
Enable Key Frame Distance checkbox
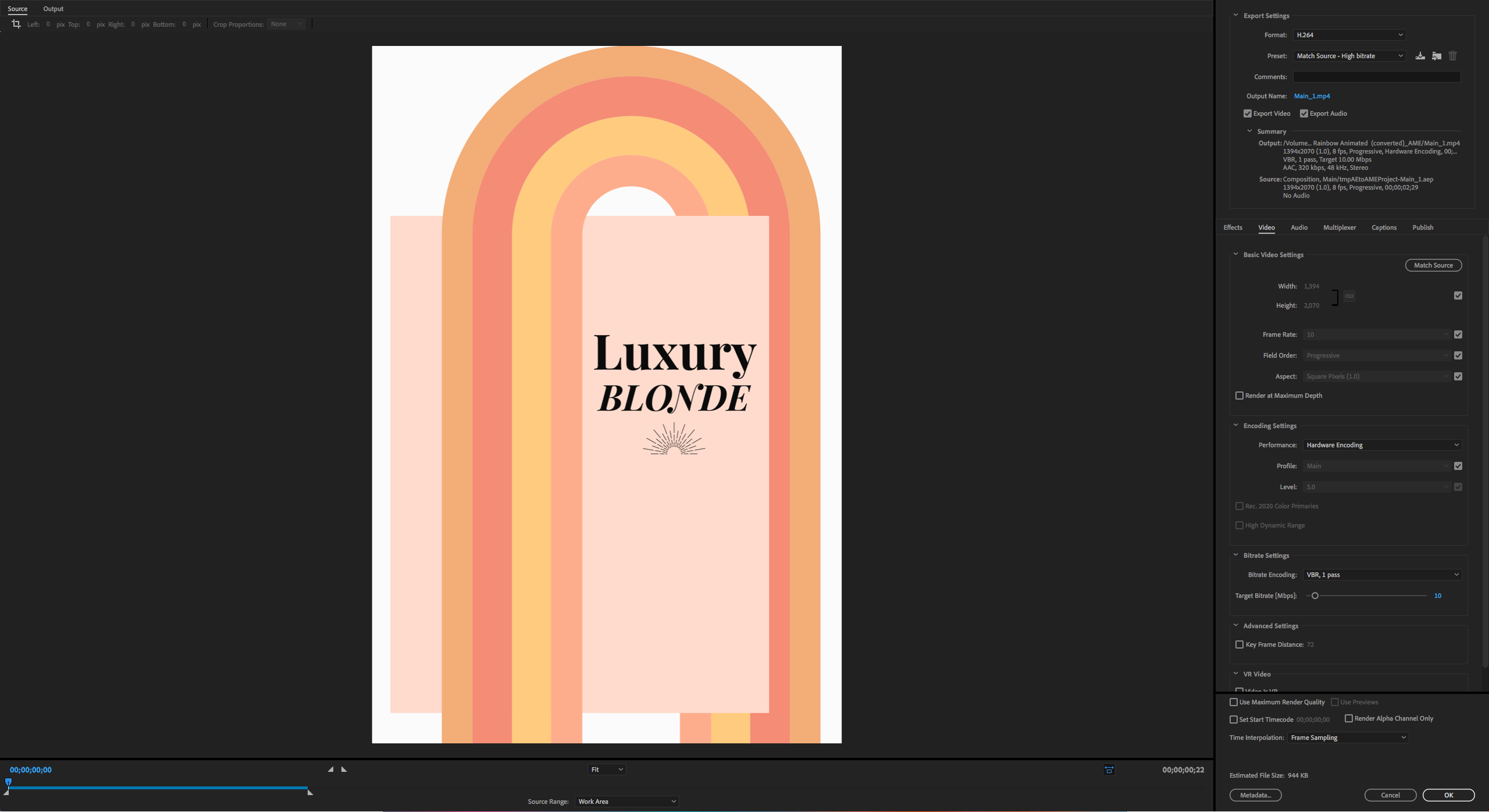(x=1239, y=644)
